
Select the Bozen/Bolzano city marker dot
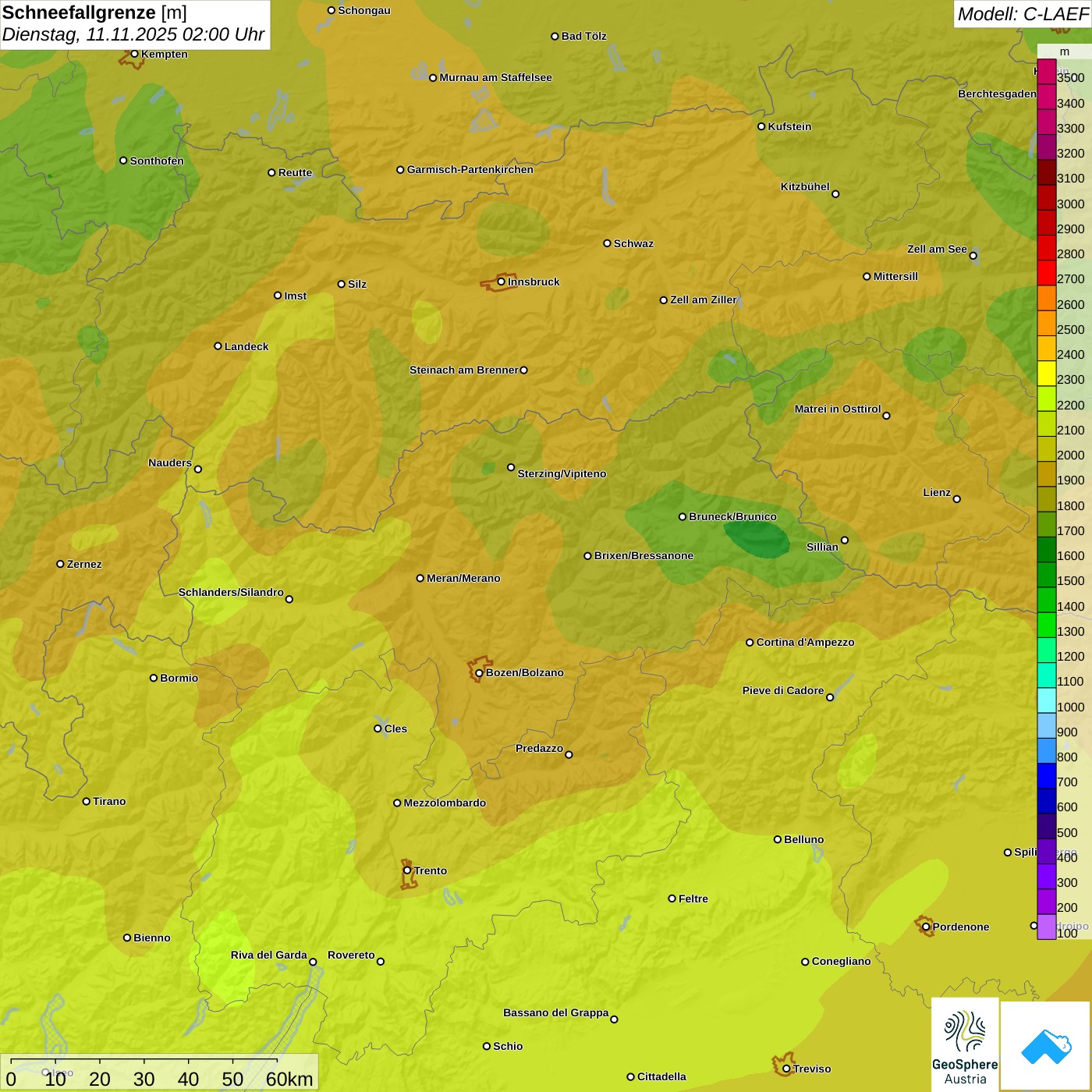coord(479,673)
